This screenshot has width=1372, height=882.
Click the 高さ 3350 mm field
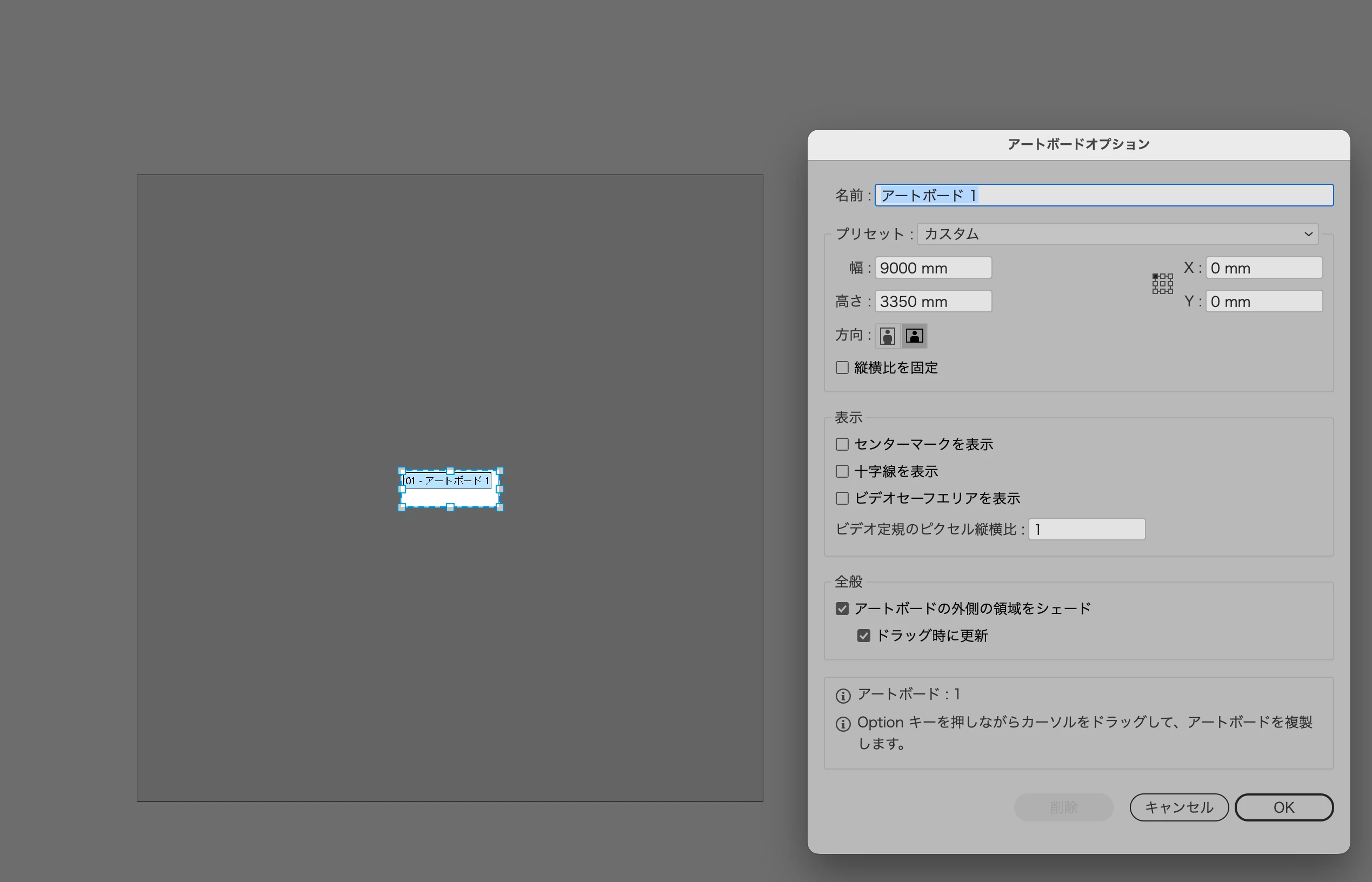coord(933,301)
